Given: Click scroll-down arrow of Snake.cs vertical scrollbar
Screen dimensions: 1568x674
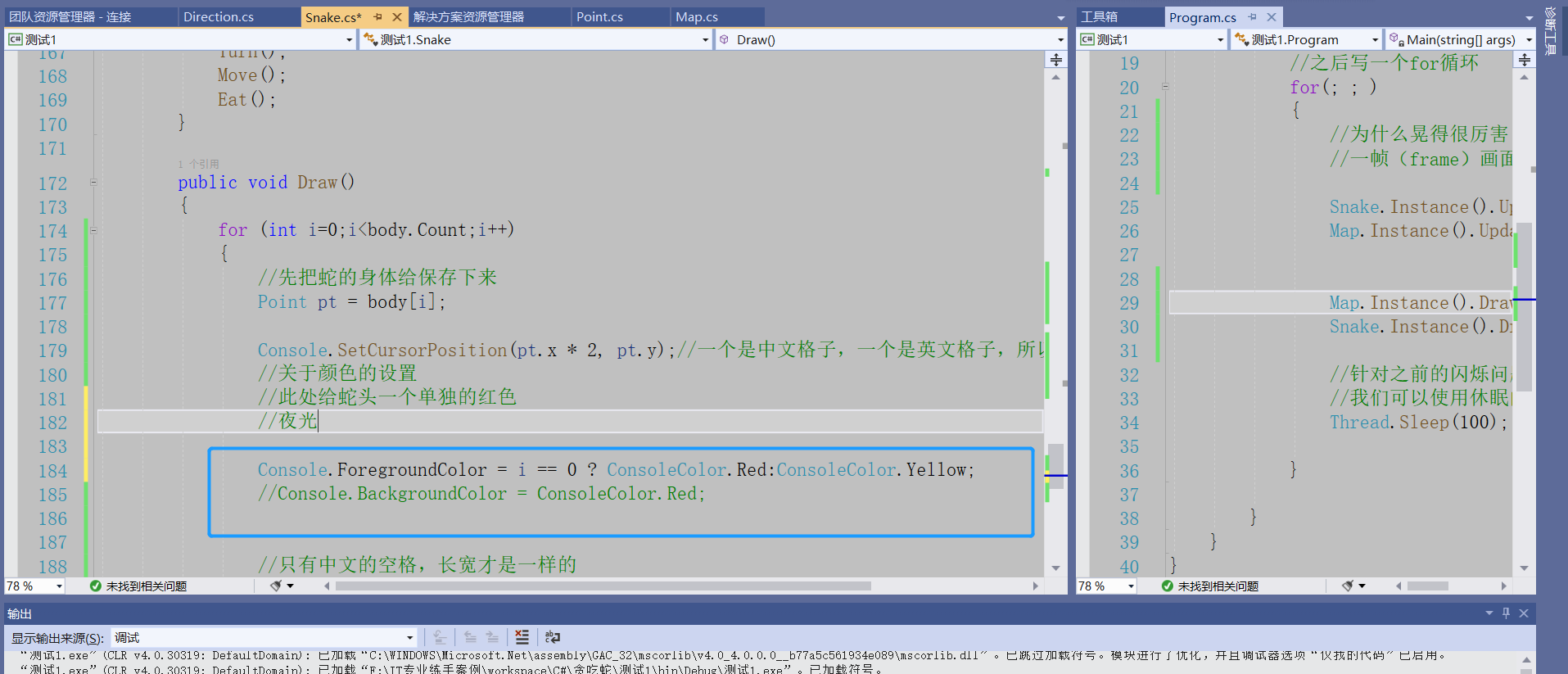Looking at the screenshot, I should [x=1056, y=568].
